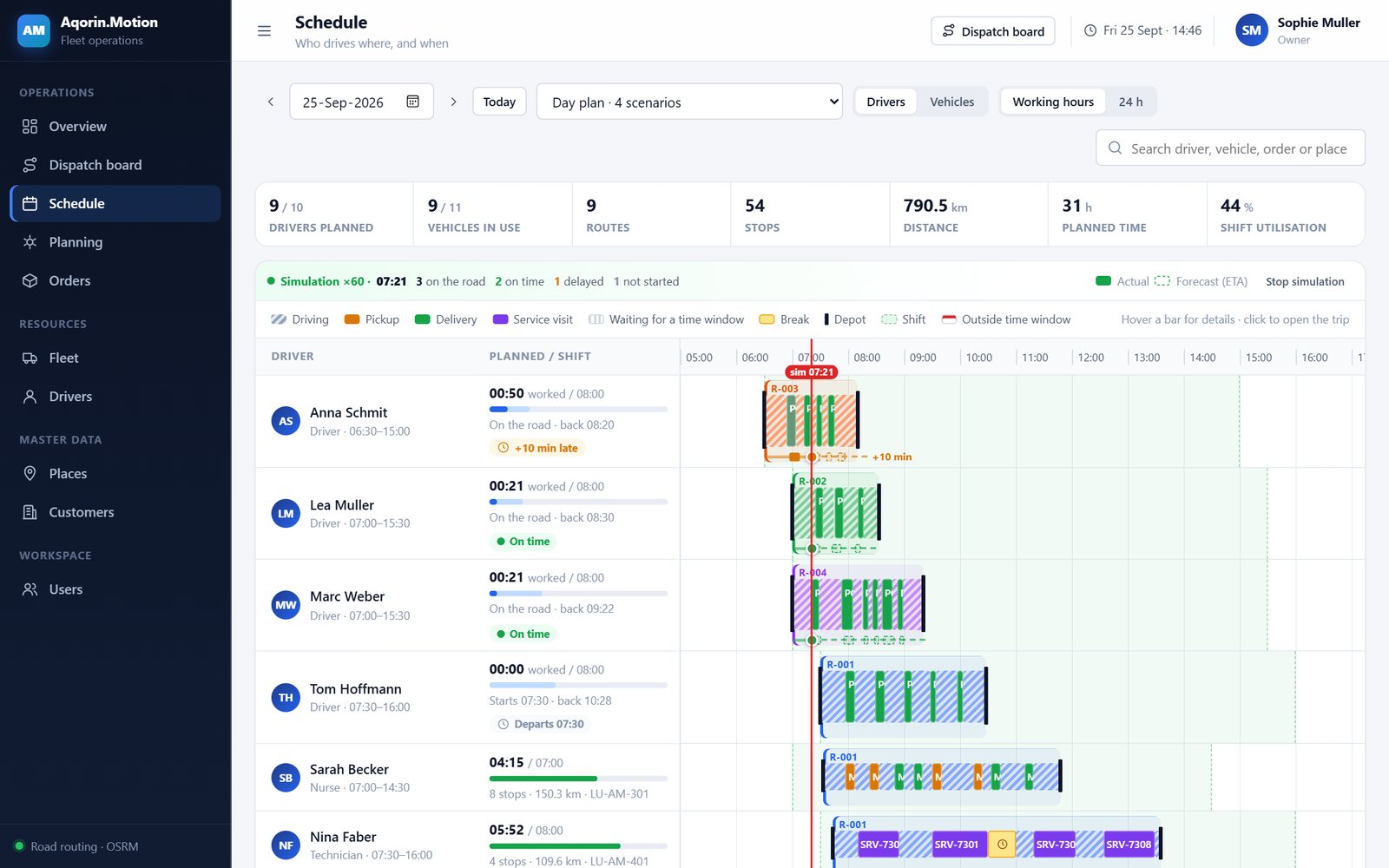Click Marc Weber MW avatar
Screen dimensions: 1389x868
pos(286,605)
